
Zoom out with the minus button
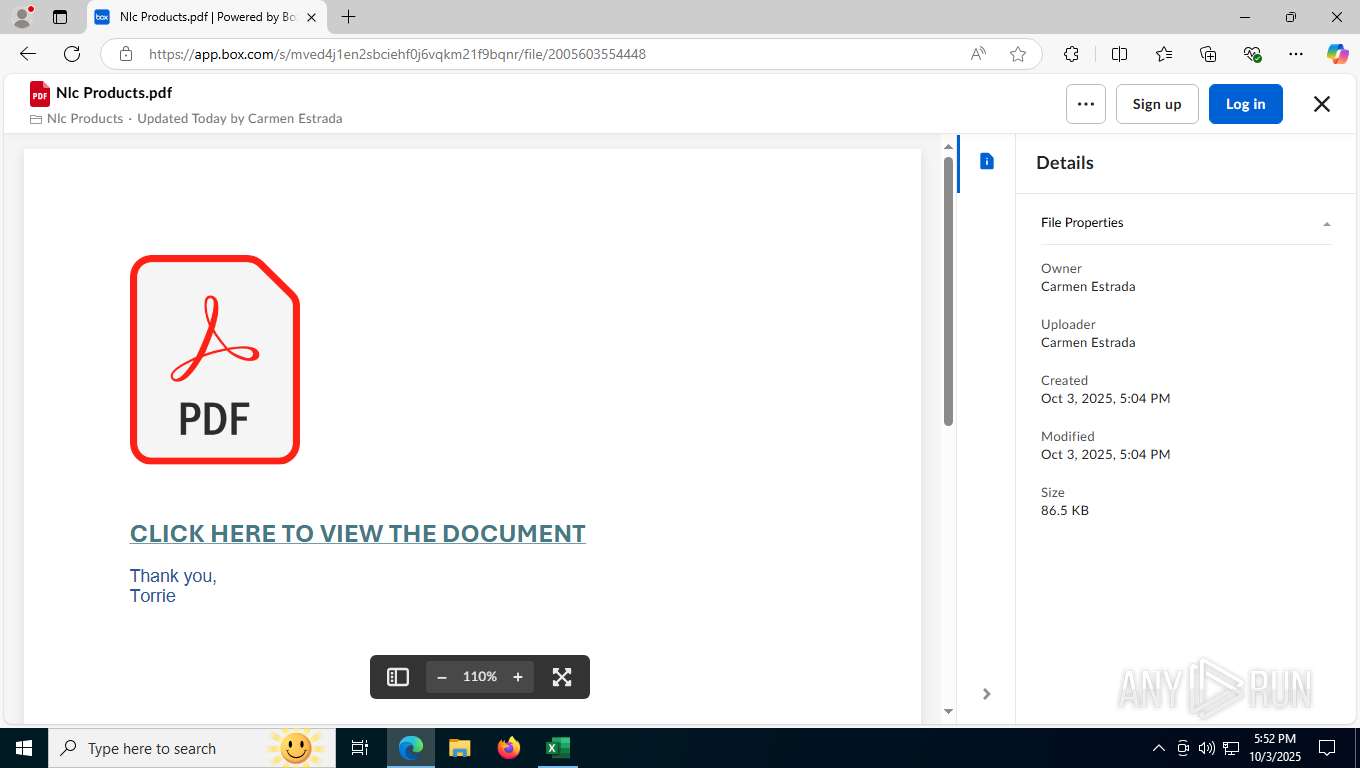click(x=442, y=677)
